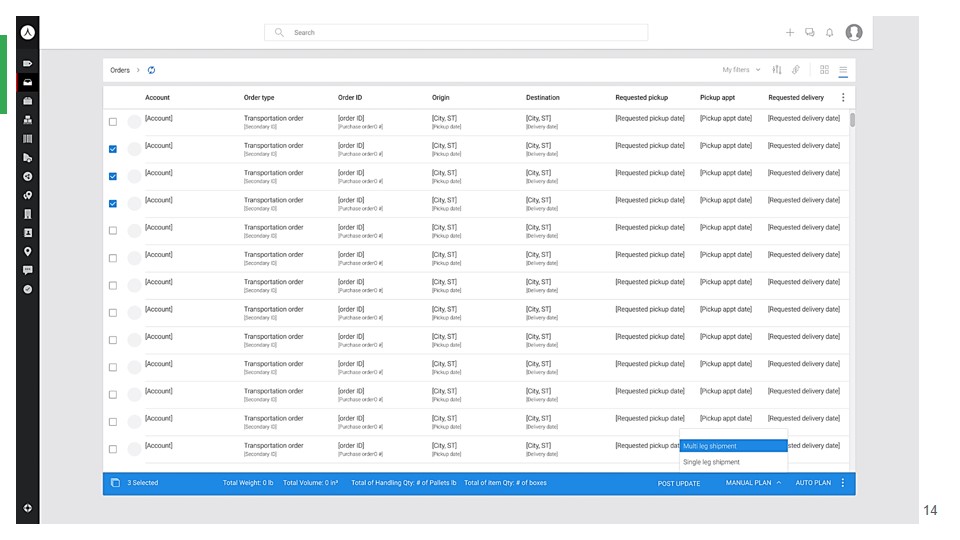Uncheck the second order row checkbox
The height and width of the screenshot is (540, 960).
(113, 149)
